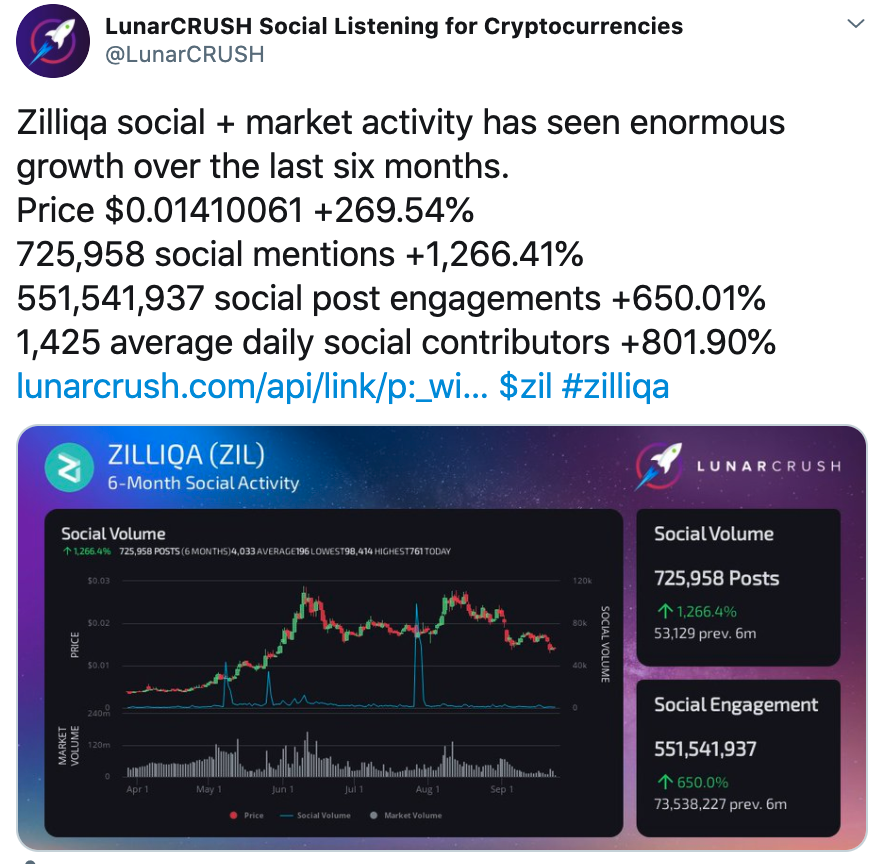
Task: Click the Jun 1 axis marker
Action: click(x=282, y=789)
